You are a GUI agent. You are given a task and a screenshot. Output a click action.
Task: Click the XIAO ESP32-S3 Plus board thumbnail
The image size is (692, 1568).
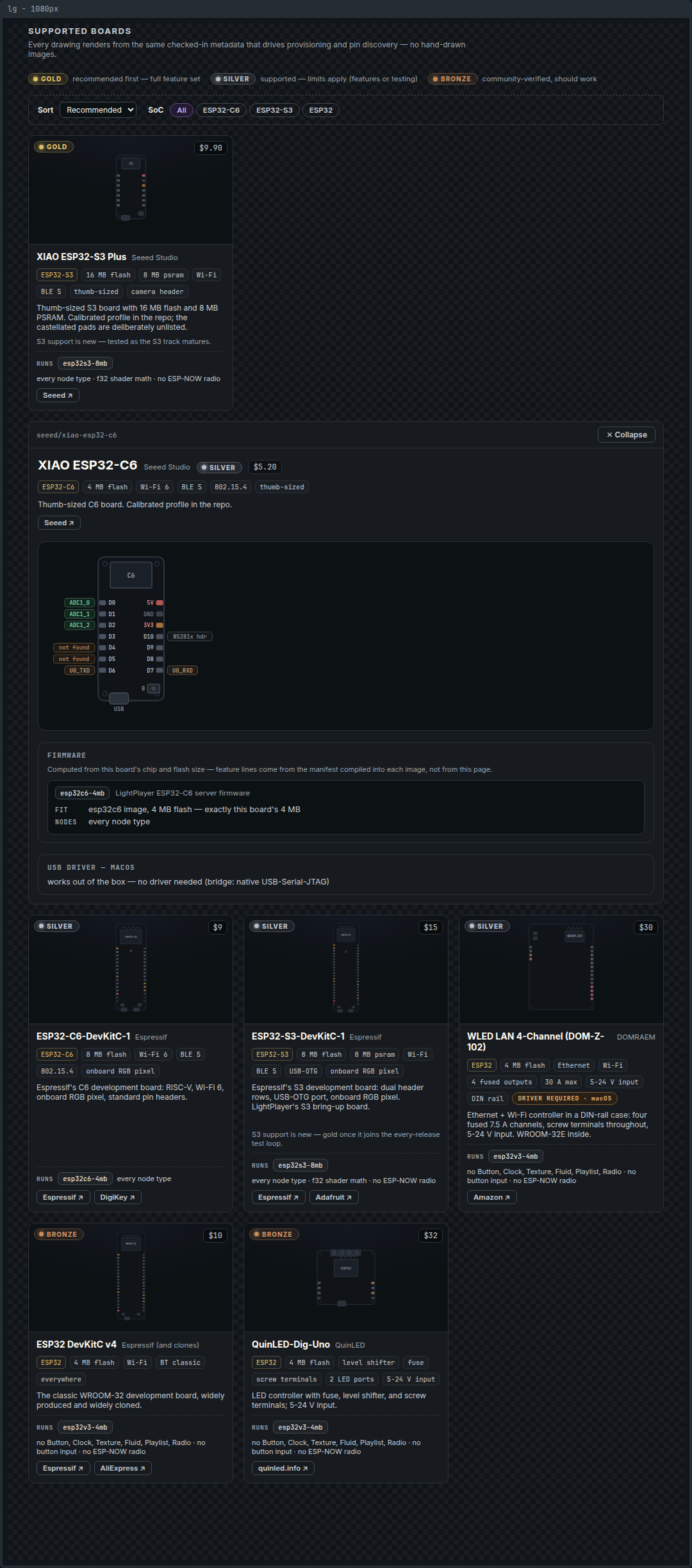131,188
